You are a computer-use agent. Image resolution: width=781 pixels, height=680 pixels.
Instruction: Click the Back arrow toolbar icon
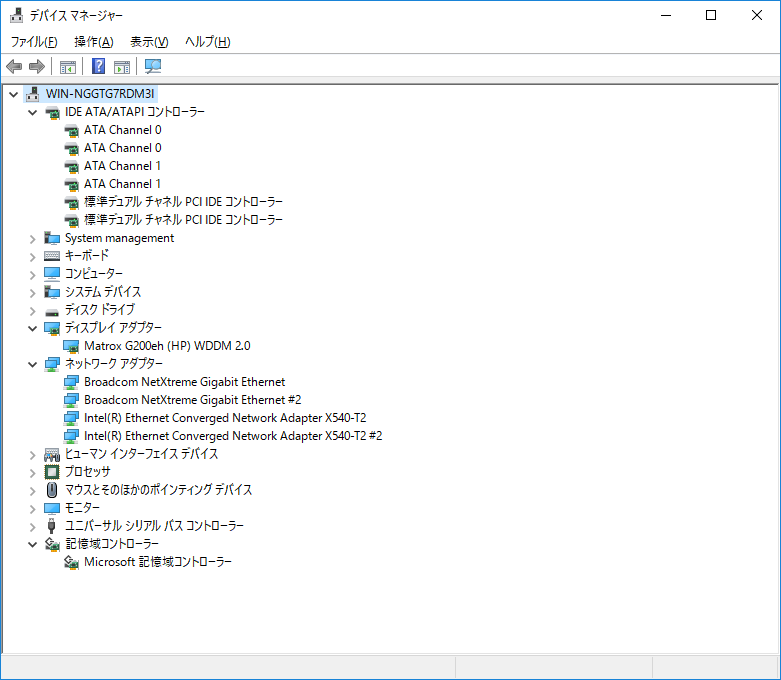[x=14, y=66]
